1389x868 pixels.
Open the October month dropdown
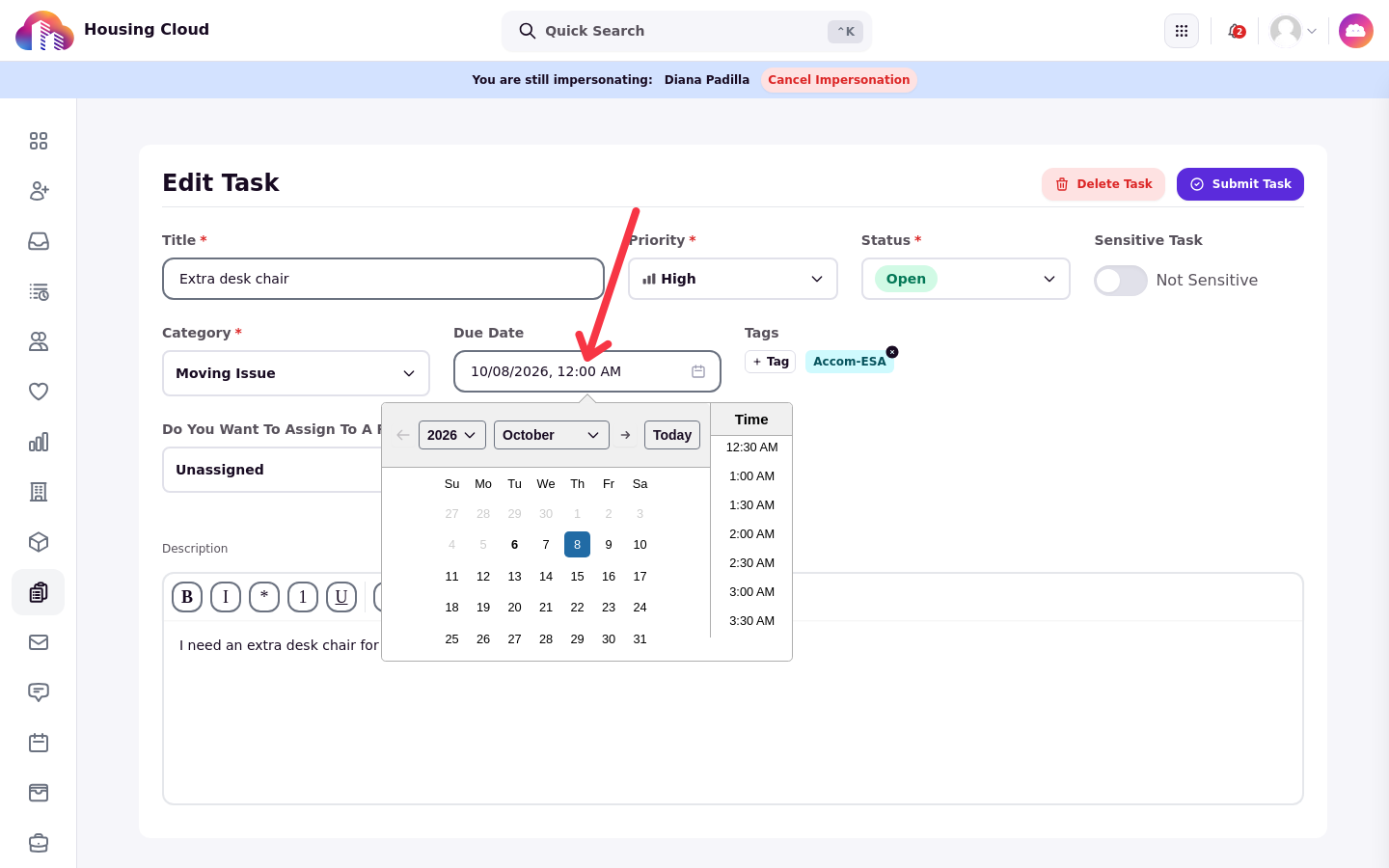point(552,435)
